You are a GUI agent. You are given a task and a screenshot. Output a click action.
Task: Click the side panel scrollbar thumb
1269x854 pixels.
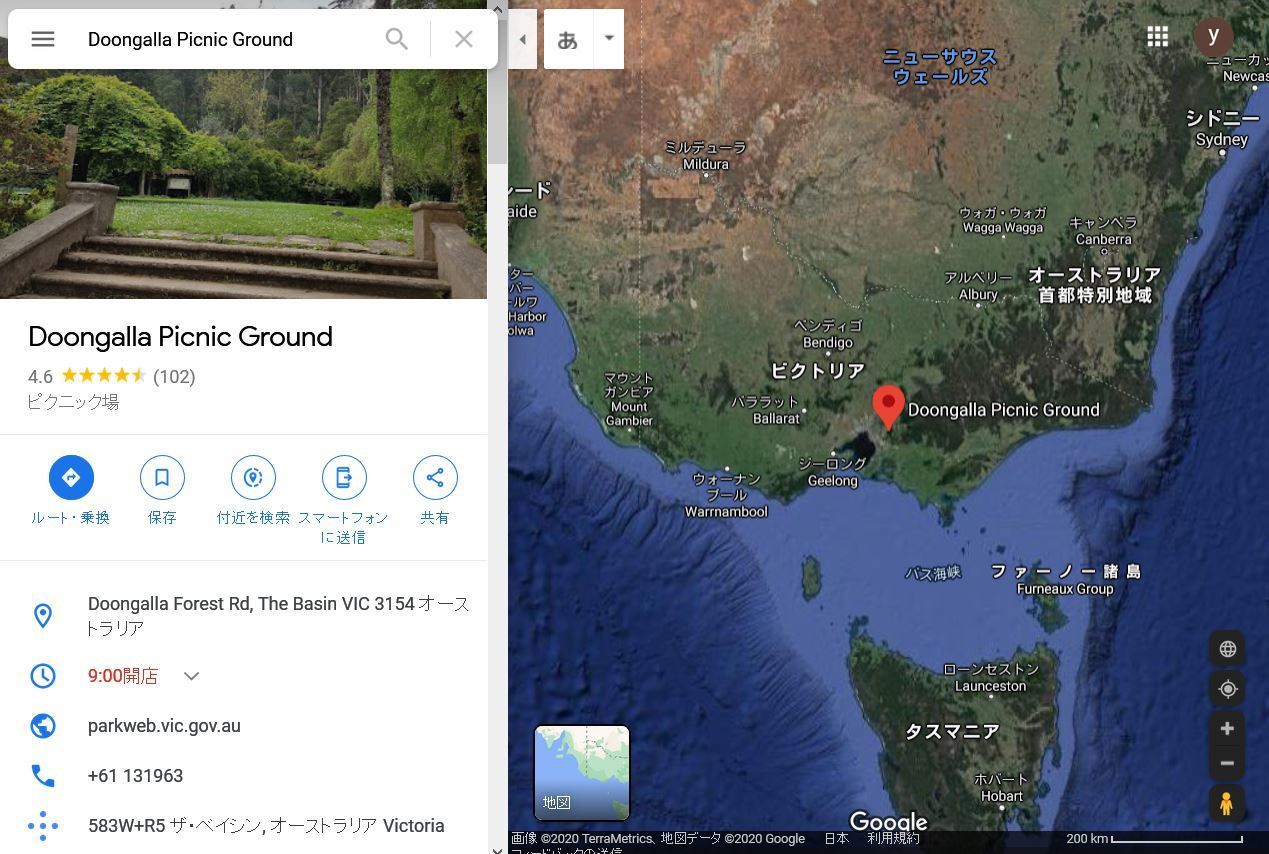tap(497, 92)
